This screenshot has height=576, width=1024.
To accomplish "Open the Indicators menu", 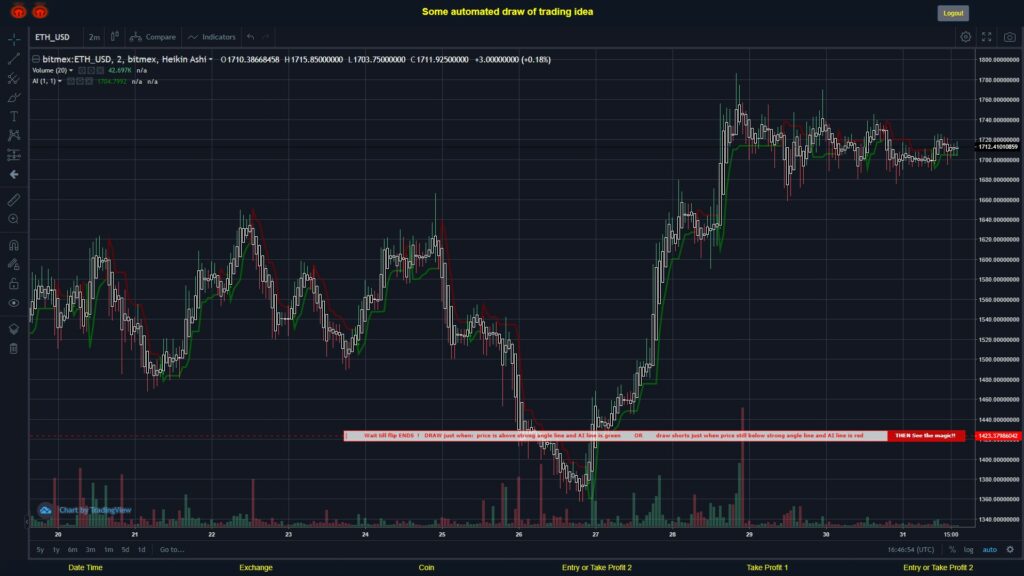I will click(212, 37).
